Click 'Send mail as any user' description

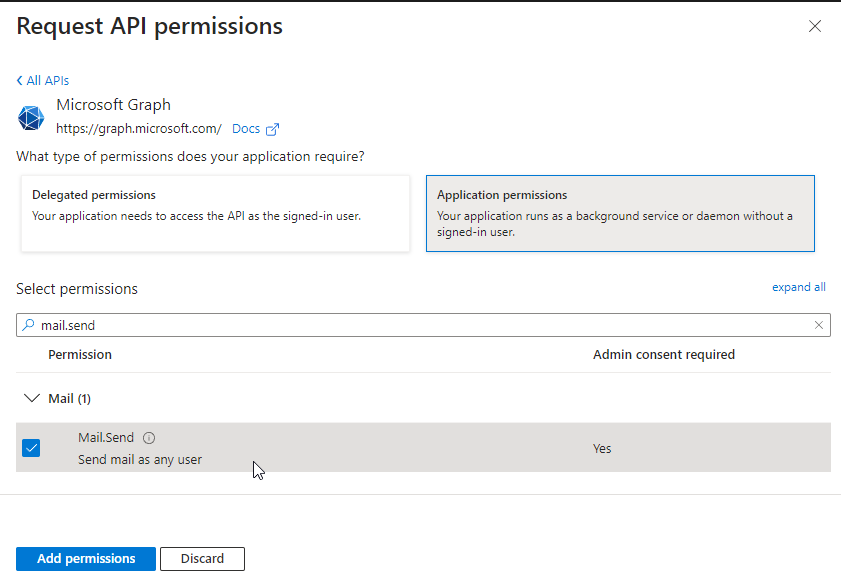140,460
